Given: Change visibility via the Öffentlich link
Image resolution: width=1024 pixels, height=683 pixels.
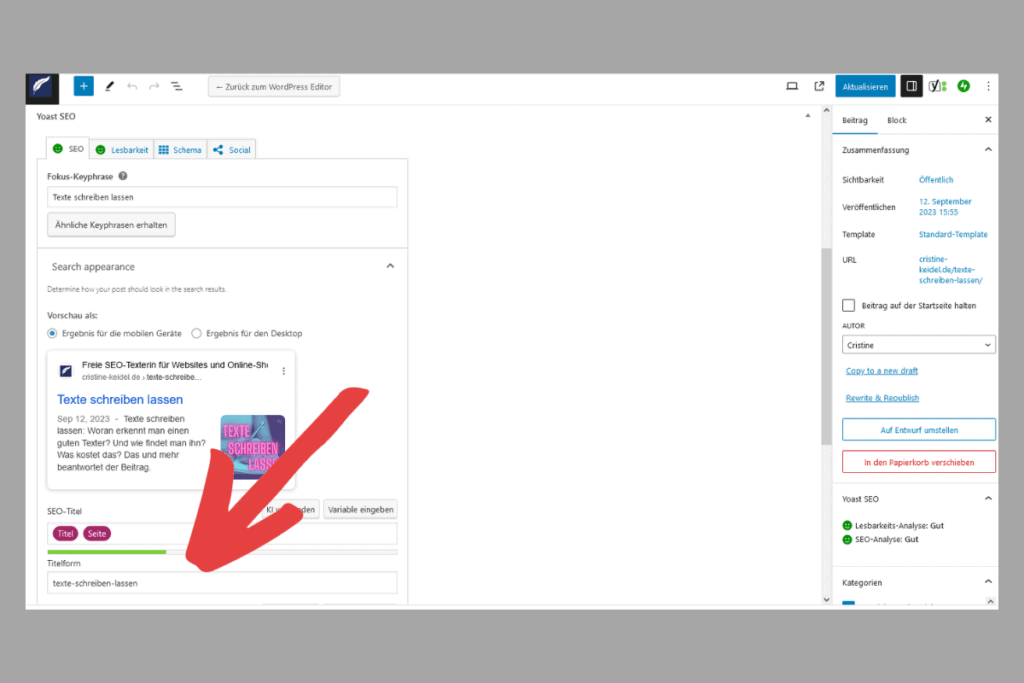Looking at the screenshot, I should click(x=936, y=180).
